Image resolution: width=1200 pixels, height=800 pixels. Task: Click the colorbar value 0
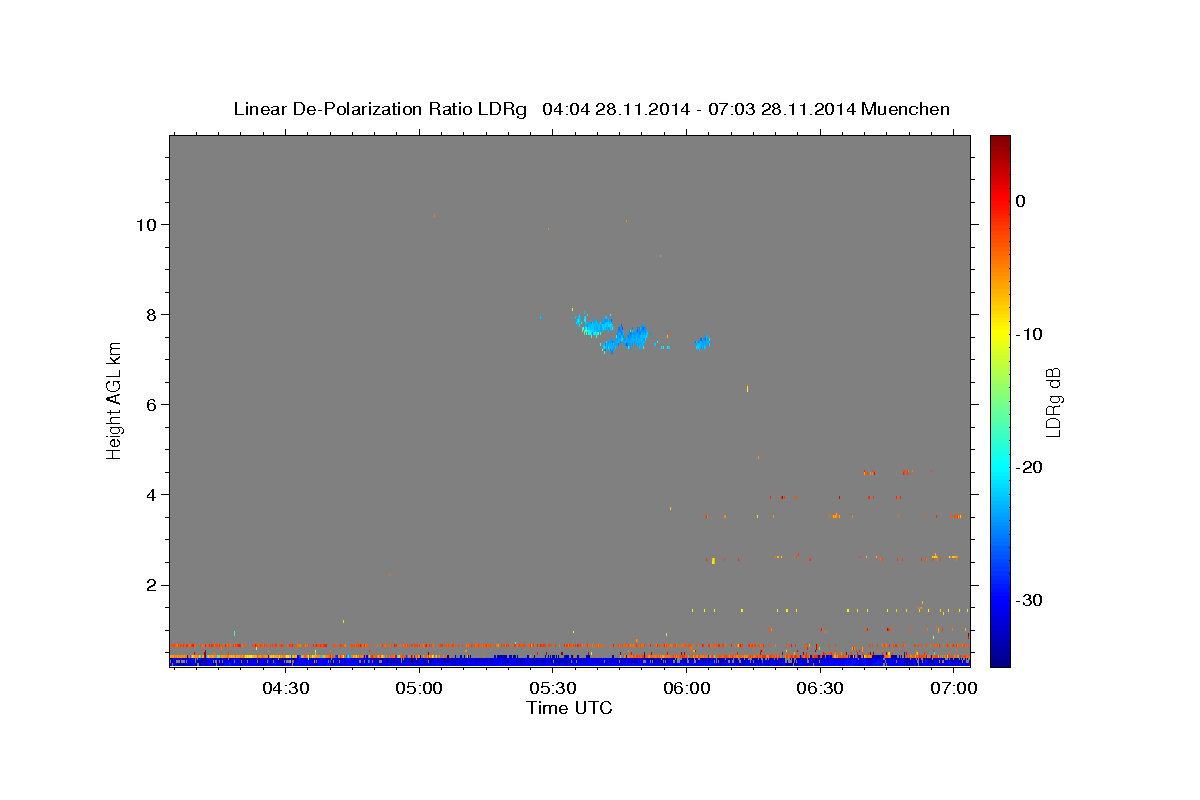(1020, 201)
